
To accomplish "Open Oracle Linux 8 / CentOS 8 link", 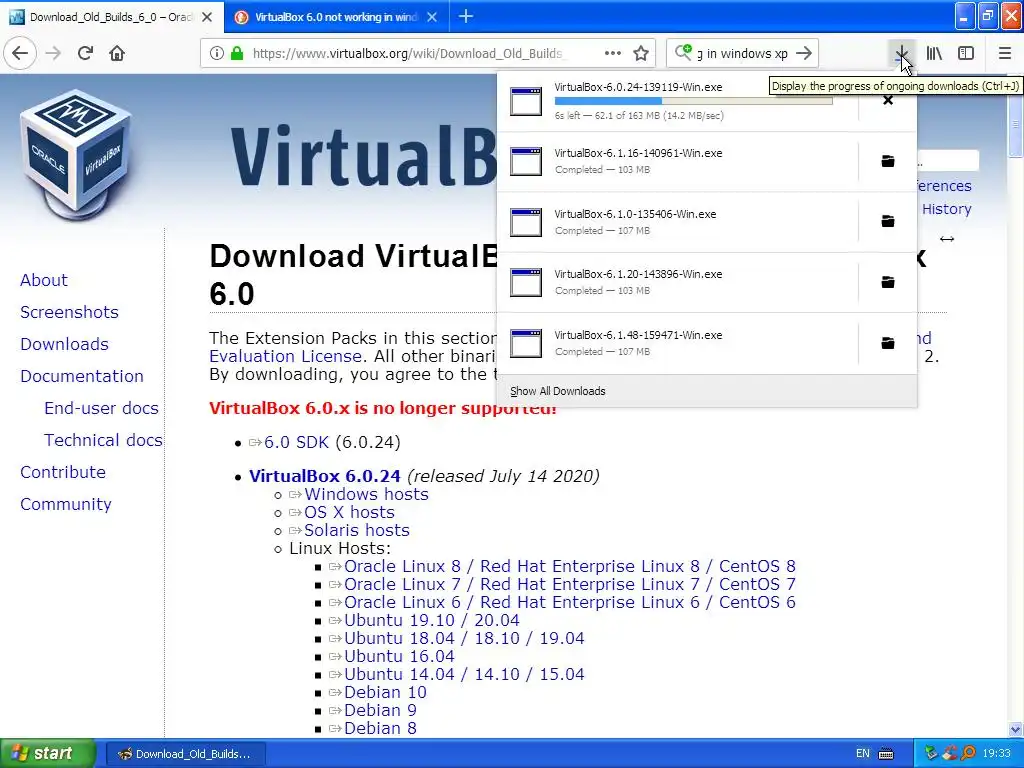I will pyautogui.click(x=569, y=566).
